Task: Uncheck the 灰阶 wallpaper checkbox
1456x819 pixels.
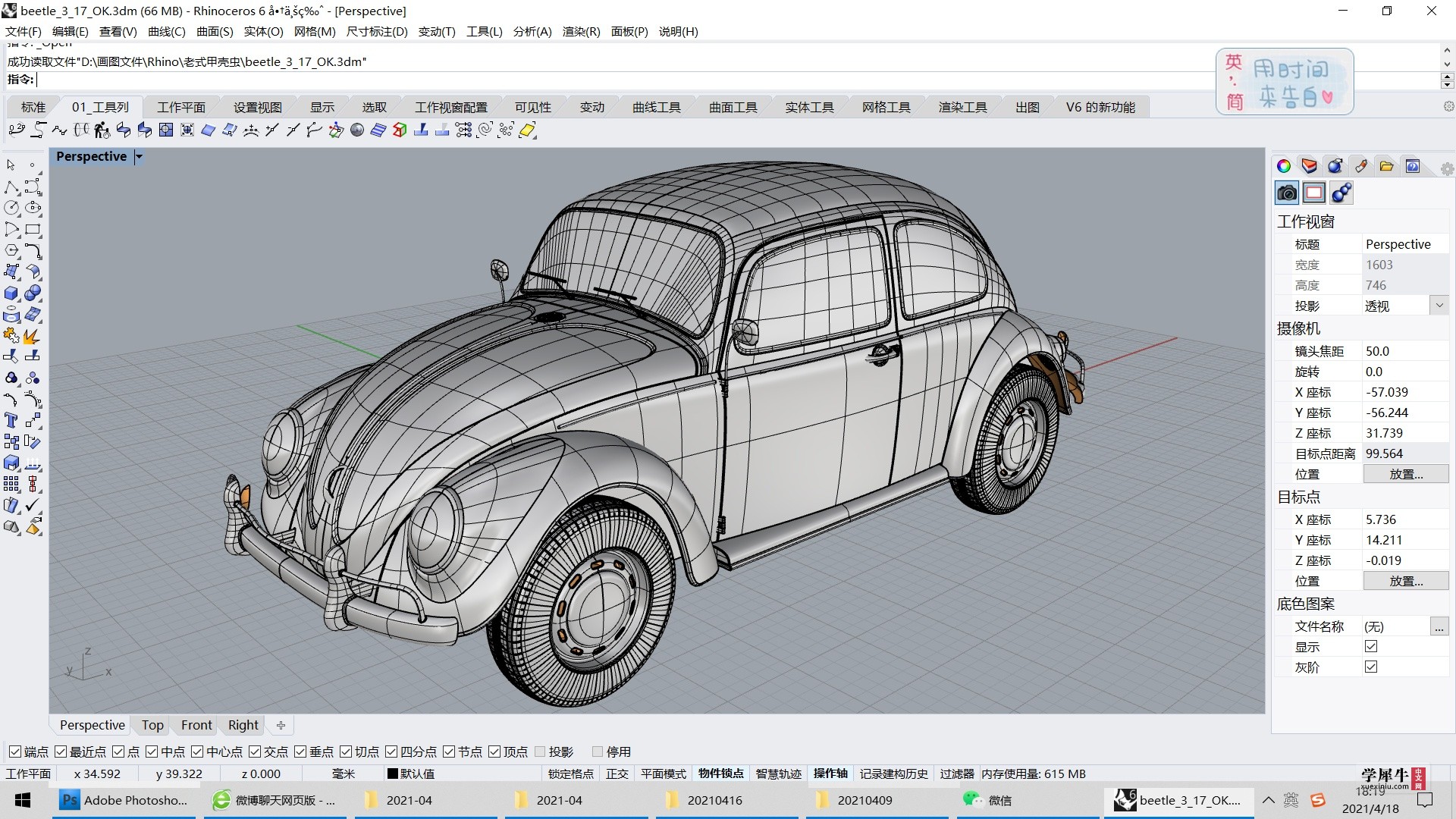Action: point(1371,667)
